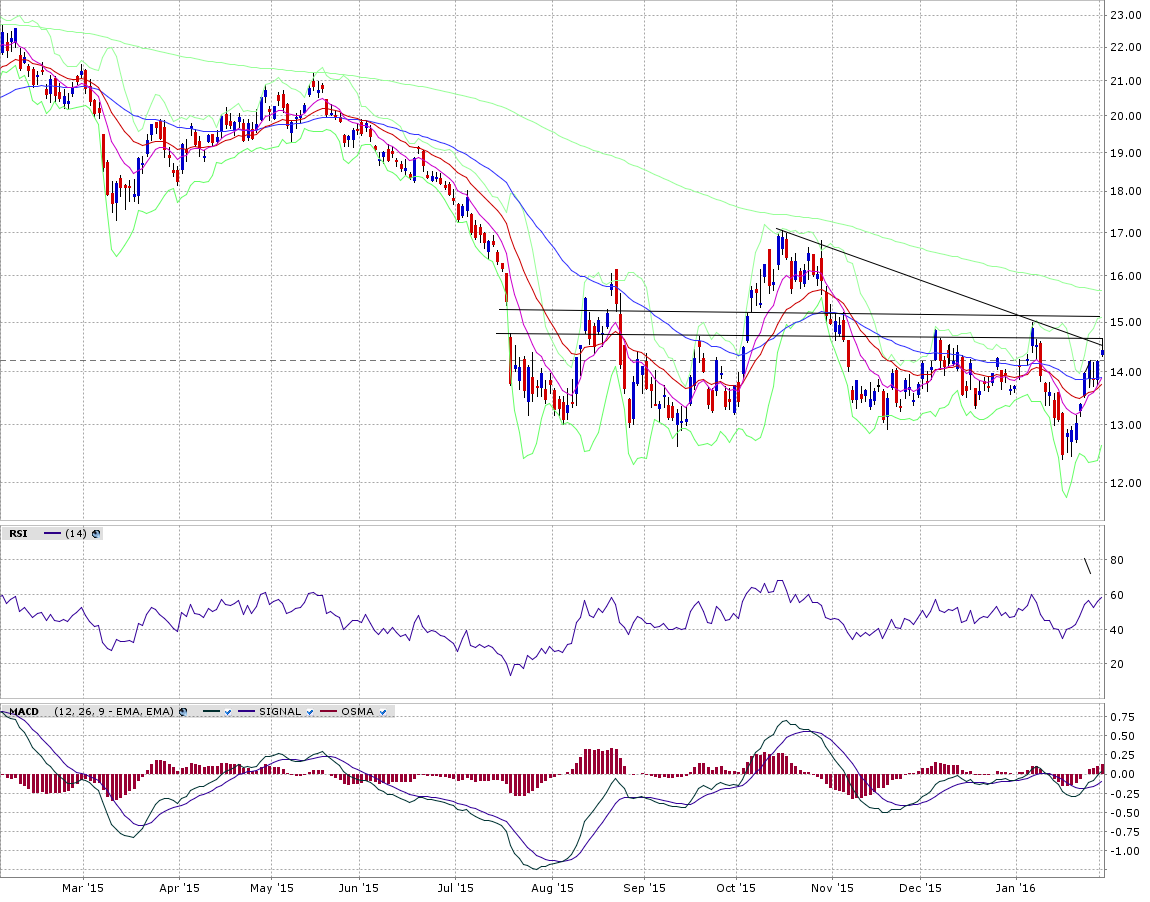
Task: Click the RSI line color swatch
Action: (53, 533)
